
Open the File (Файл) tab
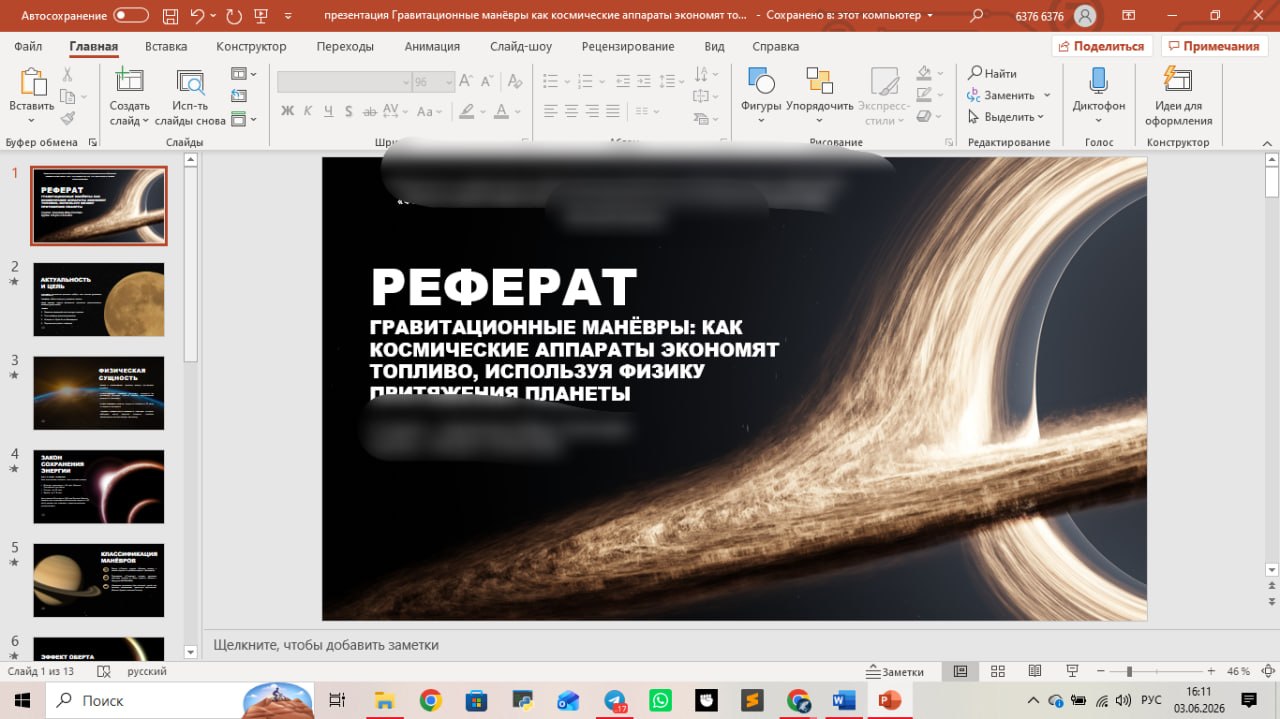point(28,46)
